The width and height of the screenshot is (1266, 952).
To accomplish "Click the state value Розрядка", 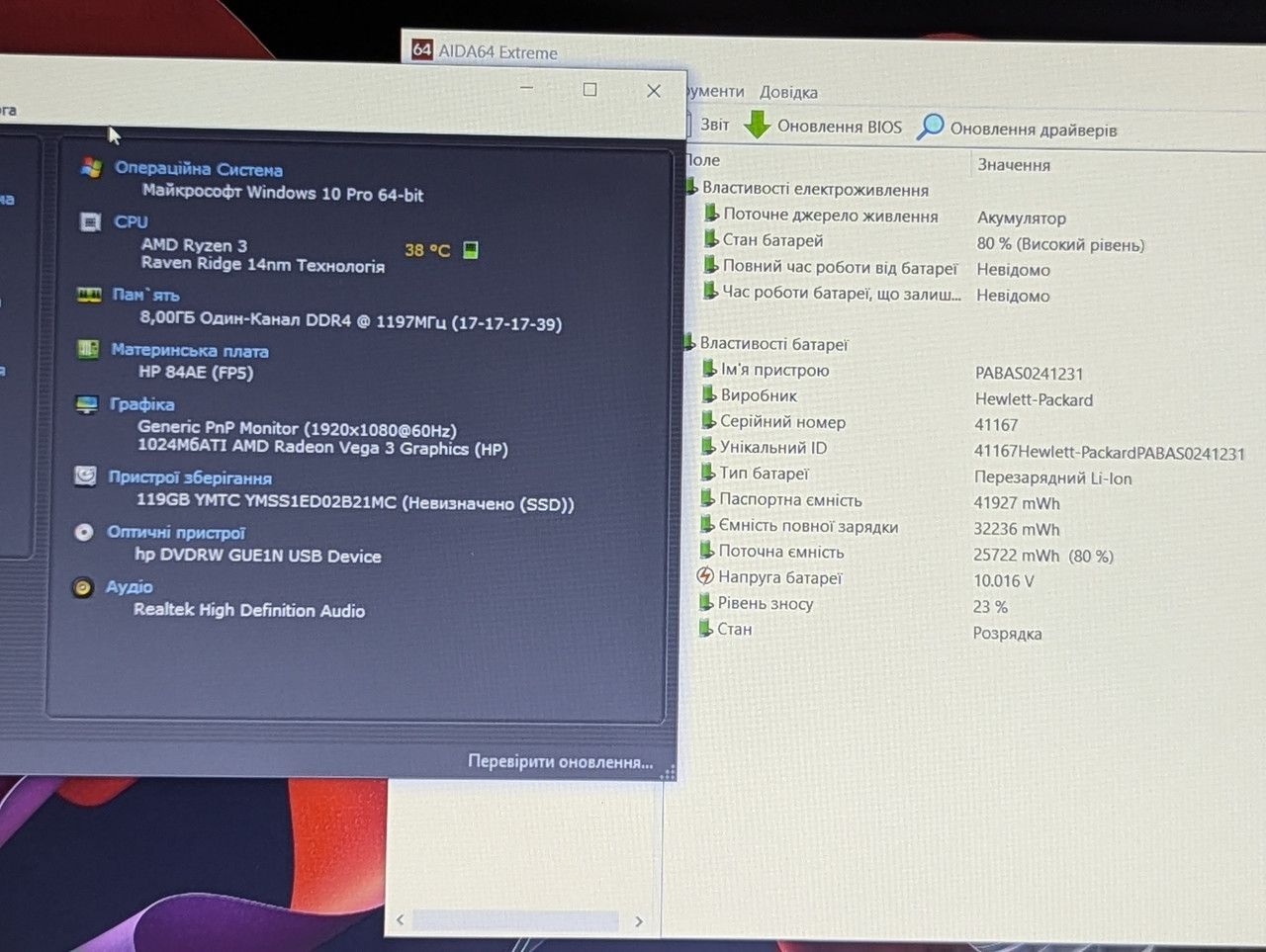I will tap(1007, 634).
